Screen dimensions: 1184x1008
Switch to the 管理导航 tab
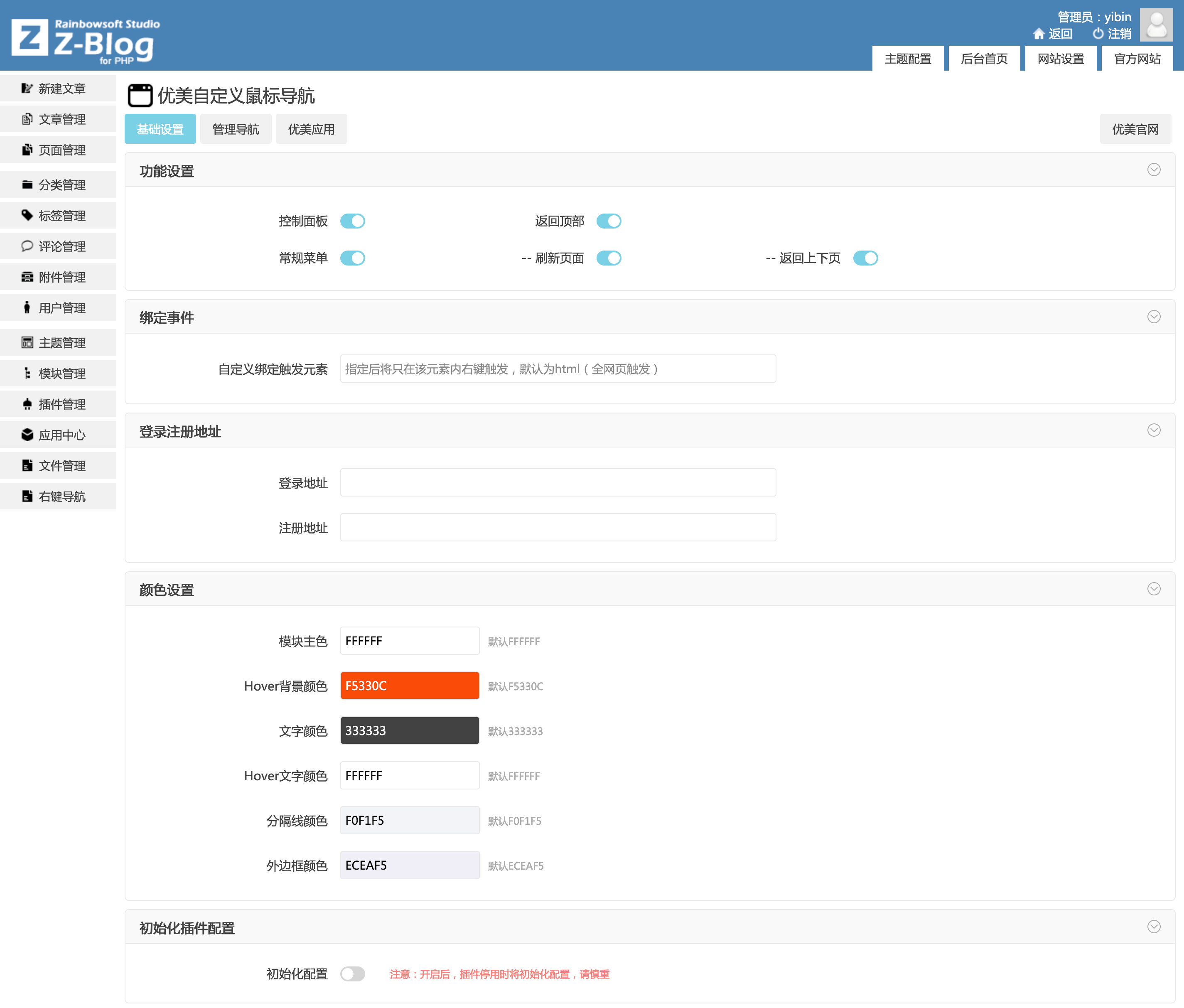tap(235, 128)
